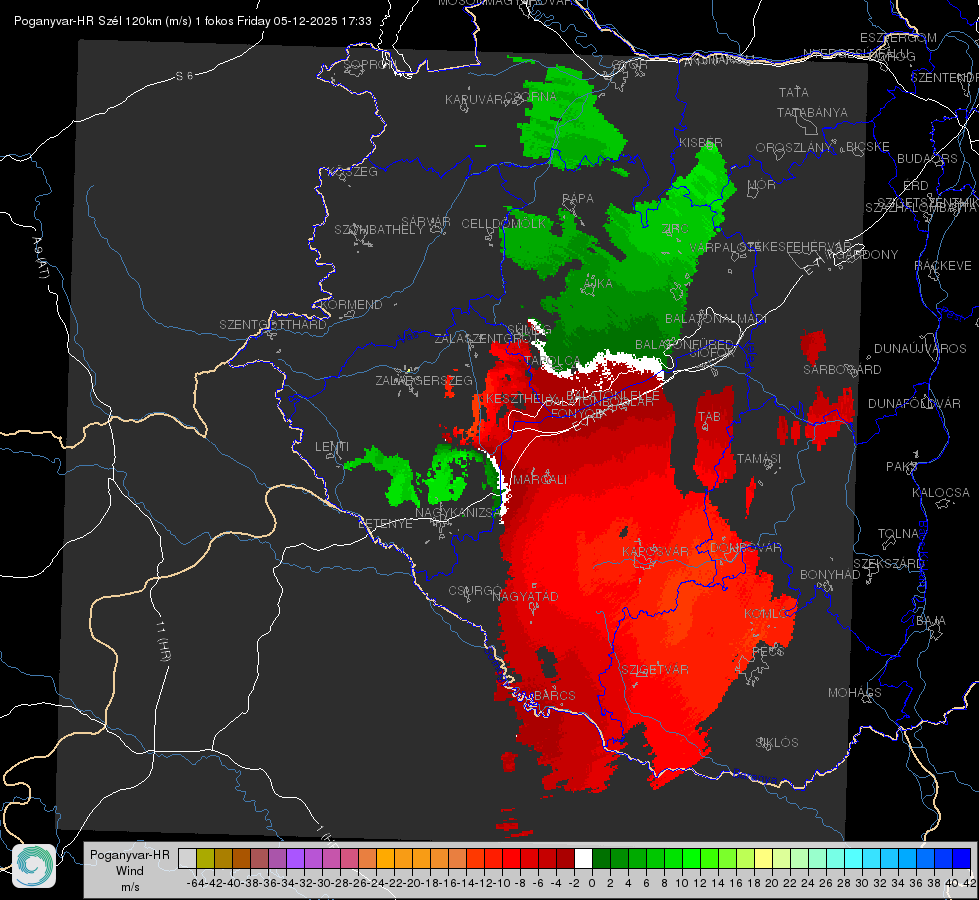The image size is (979, 900).
Task: Click the SZOMBATHELY city label
Action: point(379,230)
